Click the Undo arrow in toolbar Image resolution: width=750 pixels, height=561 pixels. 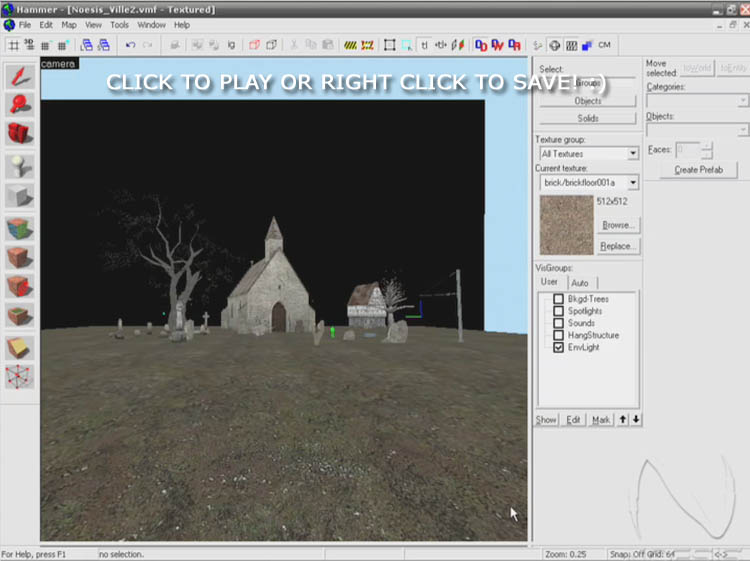tap(130, 45)
